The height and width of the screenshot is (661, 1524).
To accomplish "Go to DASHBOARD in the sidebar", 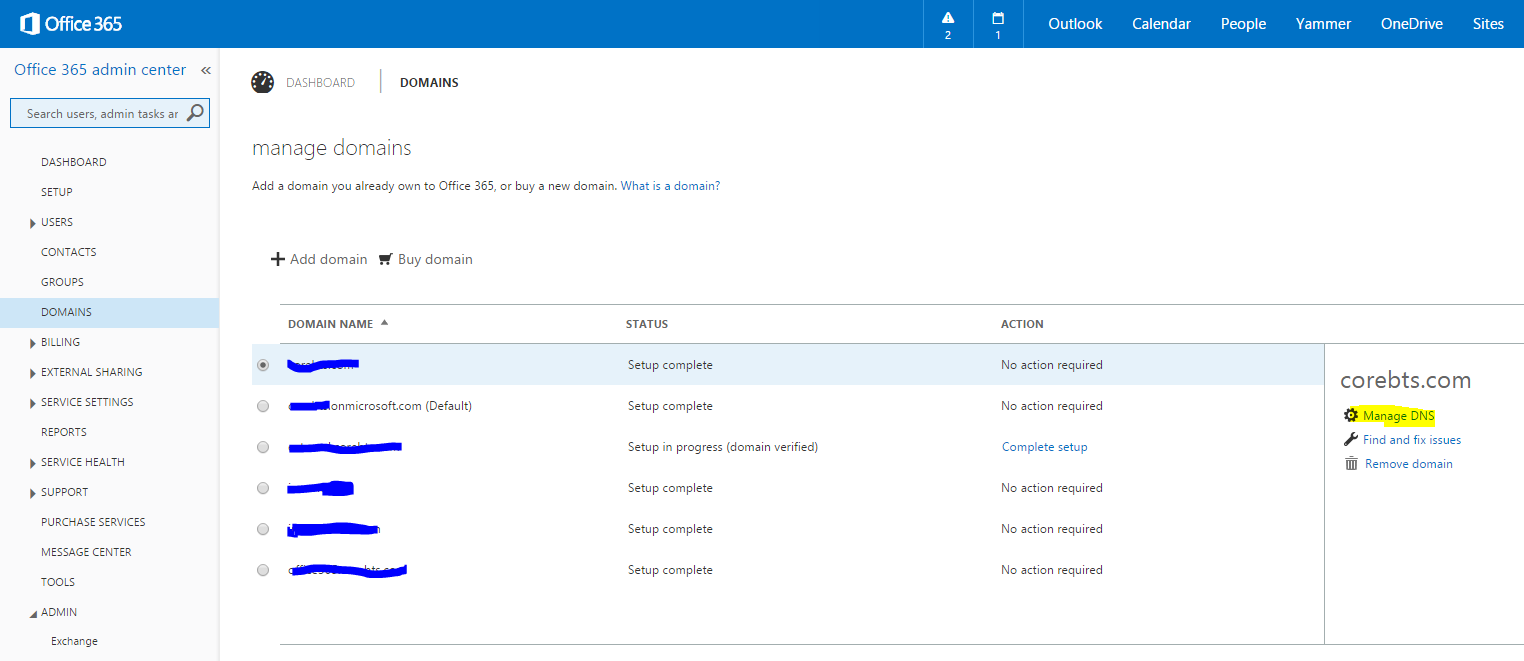I will click(x=73, y=162).
